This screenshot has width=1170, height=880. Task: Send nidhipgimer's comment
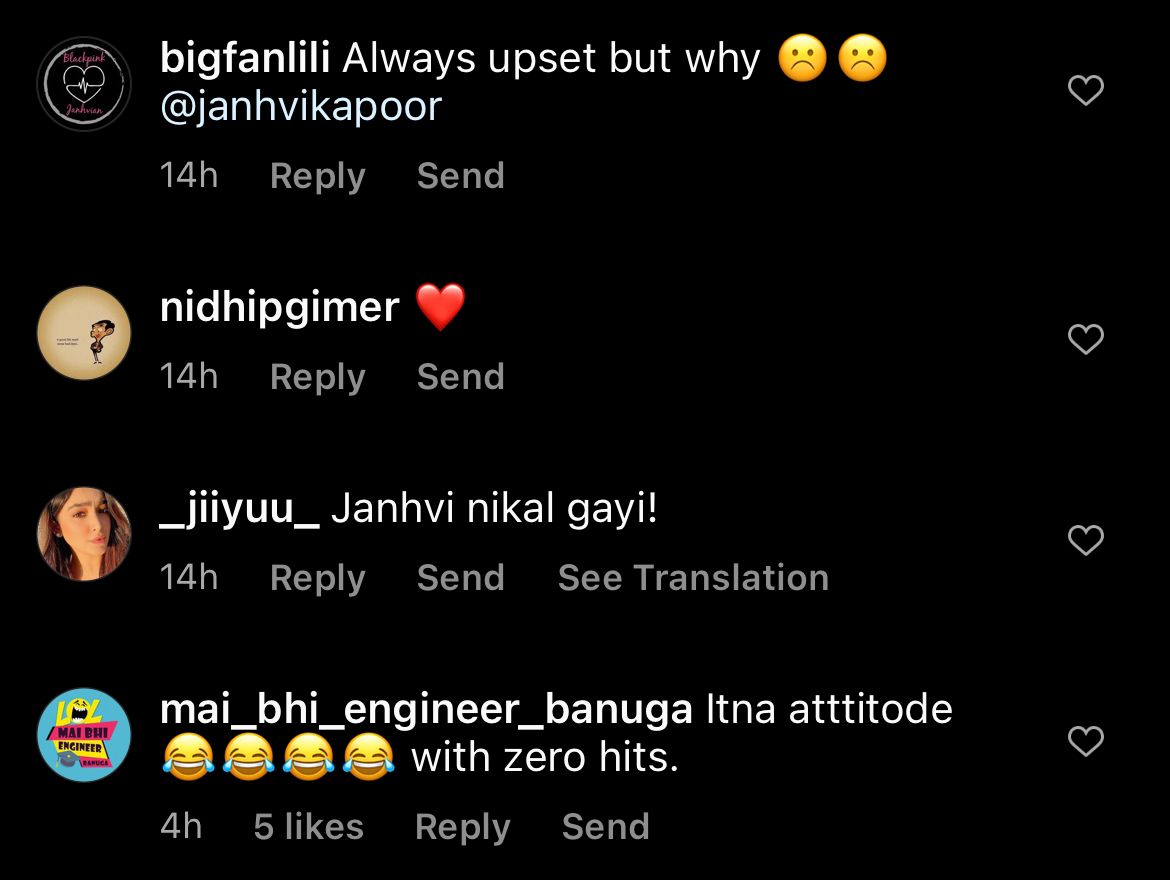point(460,377)
